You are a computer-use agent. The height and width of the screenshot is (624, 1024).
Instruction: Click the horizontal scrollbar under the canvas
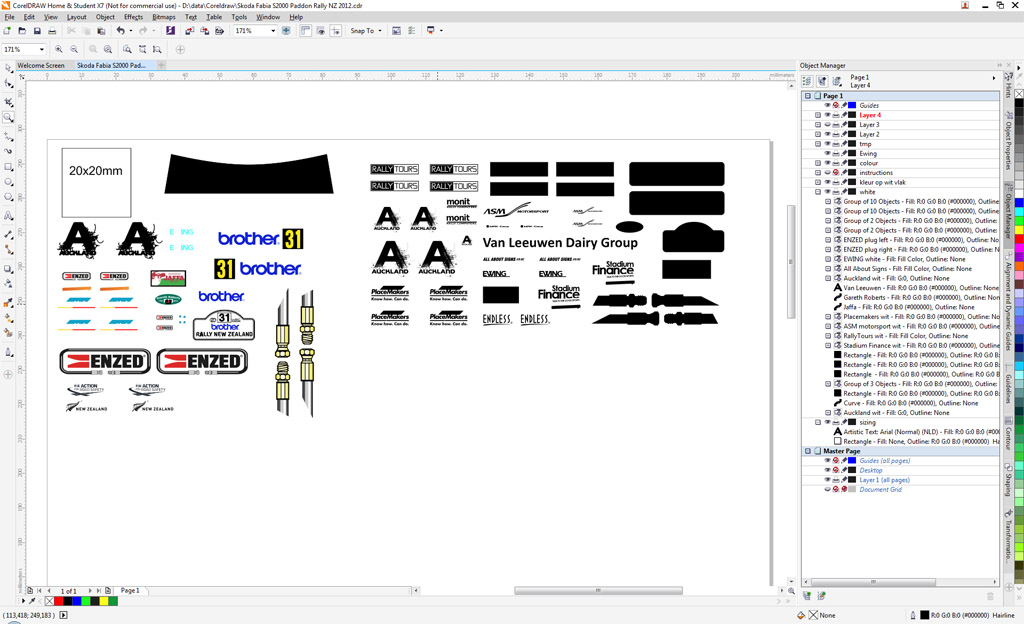tap(598, 590)
